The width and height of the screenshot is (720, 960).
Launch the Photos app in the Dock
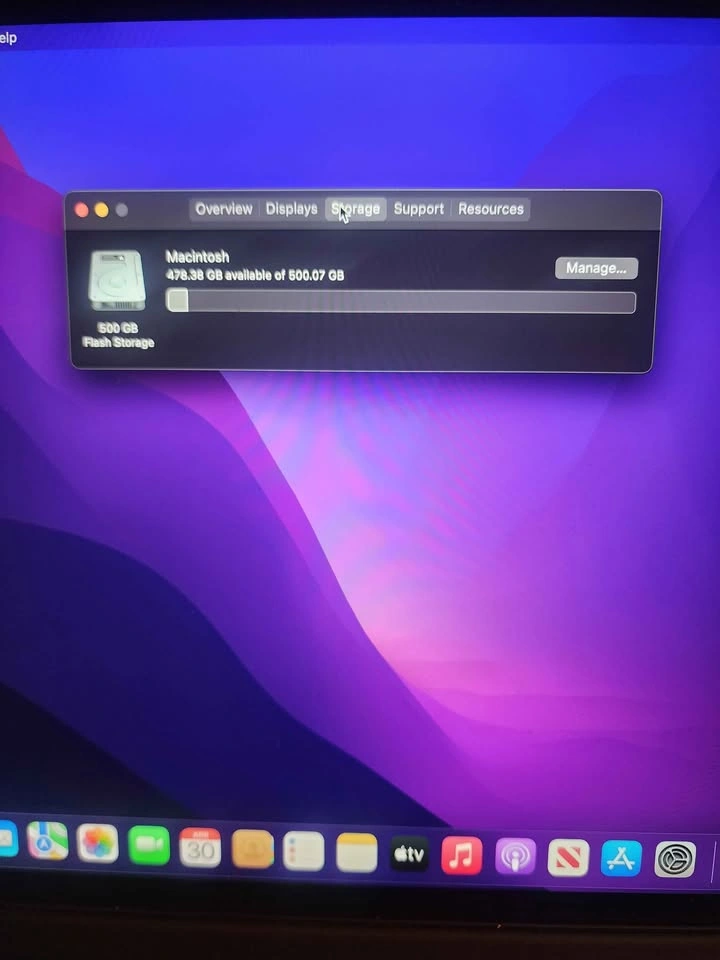point(97,843)
